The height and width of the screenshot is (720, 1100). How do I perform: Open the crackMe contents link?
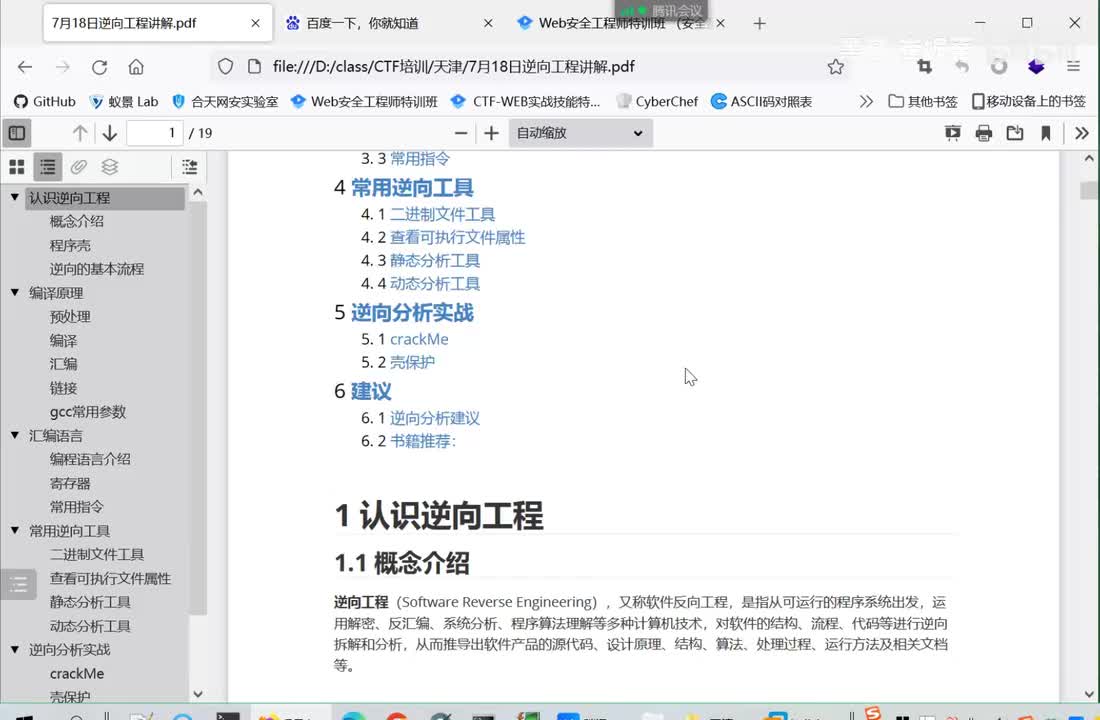pyautogui.click(x=419, y=339)
